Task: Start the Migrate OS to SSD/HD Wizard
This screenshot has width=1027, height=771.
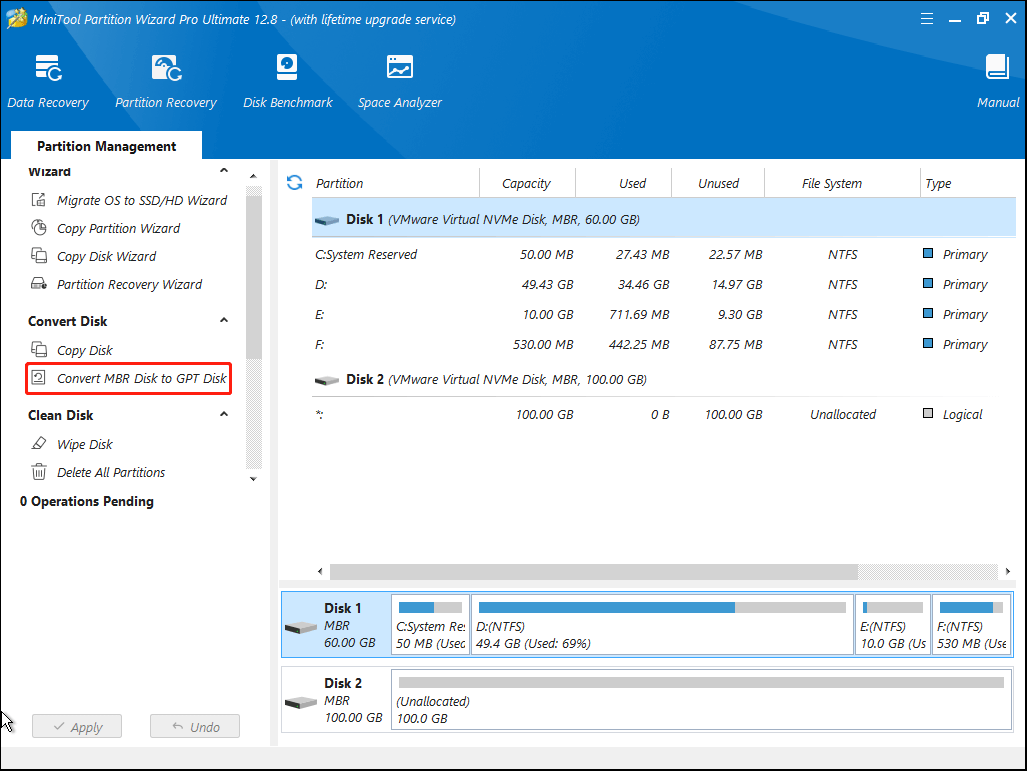Action: coord(130,200)
